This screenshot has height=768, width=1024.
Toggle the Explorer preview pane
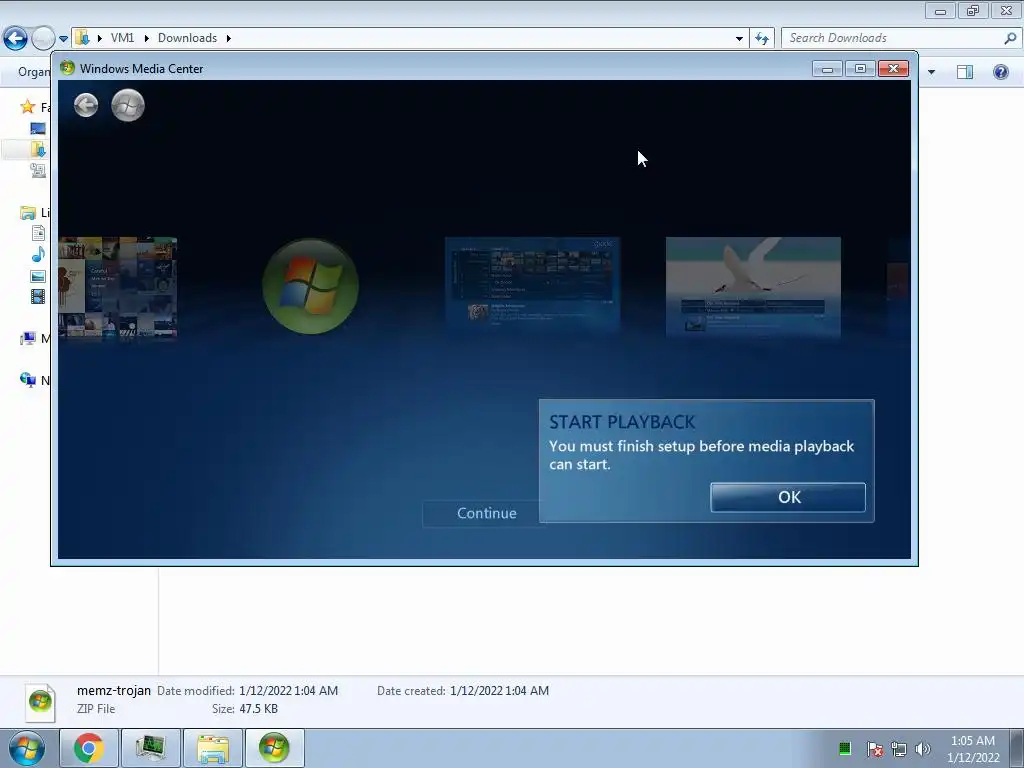tap(965, 72)
